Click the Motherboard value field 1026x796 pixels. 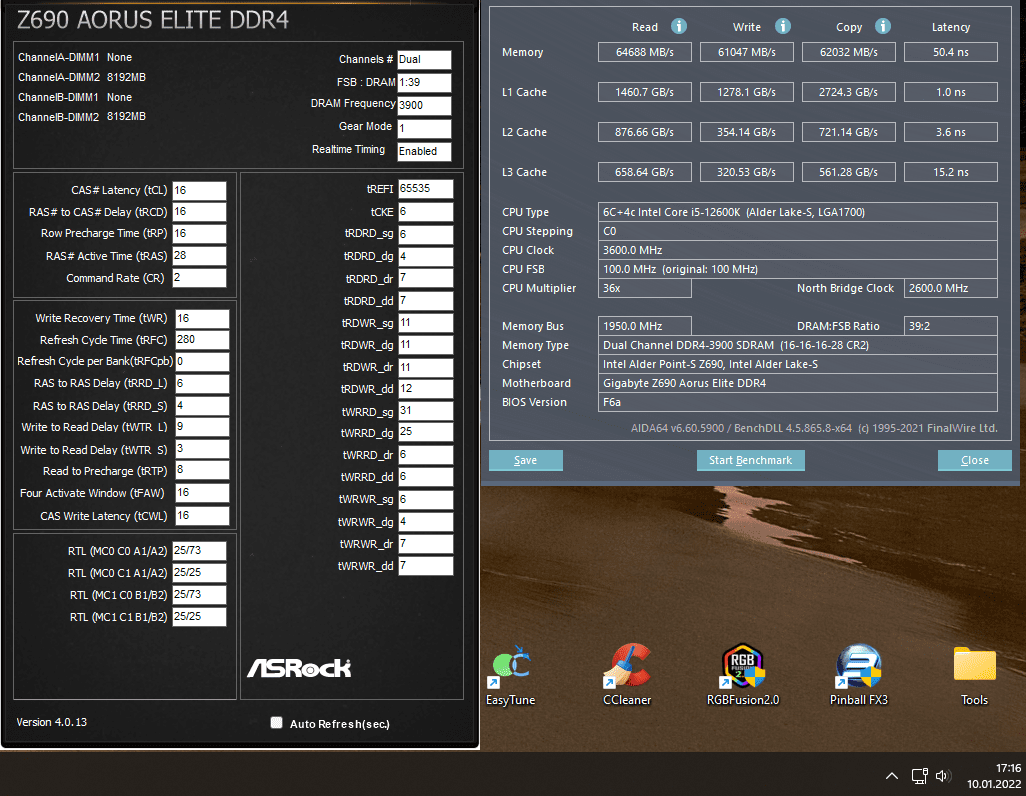pos(798,383)
